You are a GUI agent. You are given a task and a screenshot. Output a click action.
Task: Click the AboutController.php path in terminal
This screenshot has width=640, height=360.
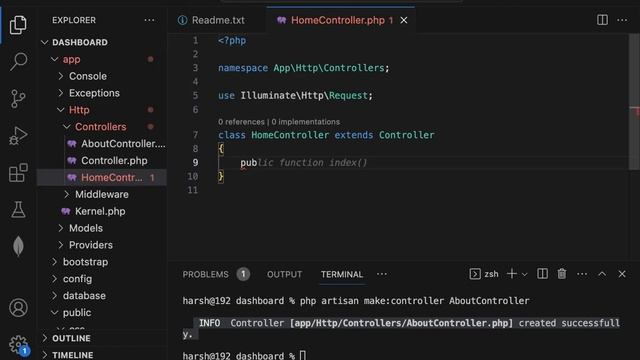401,323
